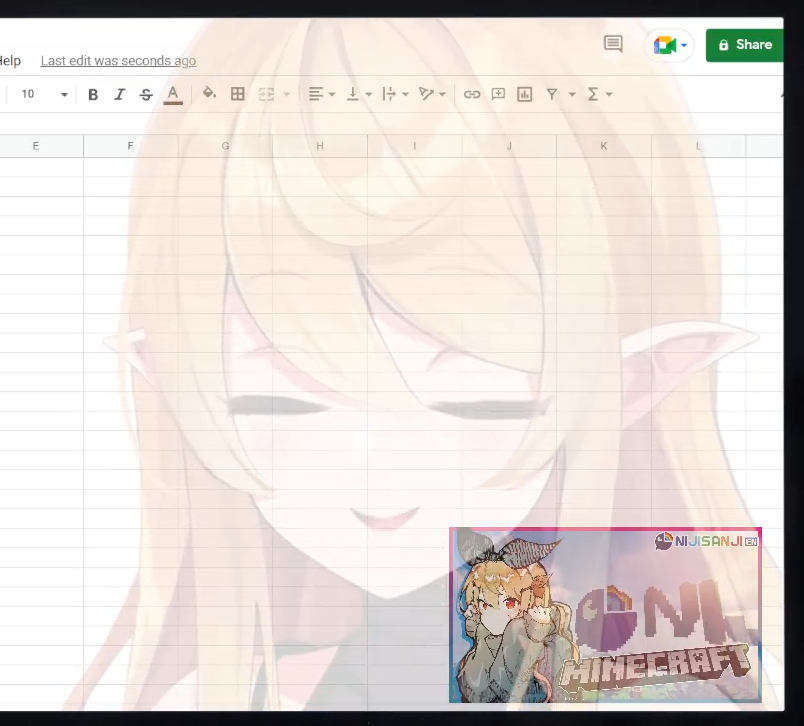Click the green Share button
The height and width of the screenshot is (726, 804).
[745, 45]
